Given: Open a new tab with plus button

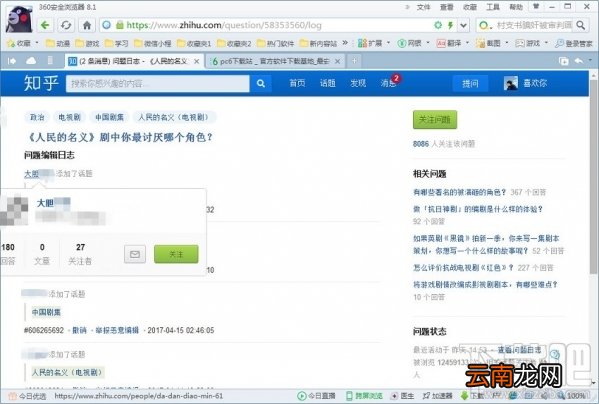Looking at the screenshot, I should coord(354,61).
